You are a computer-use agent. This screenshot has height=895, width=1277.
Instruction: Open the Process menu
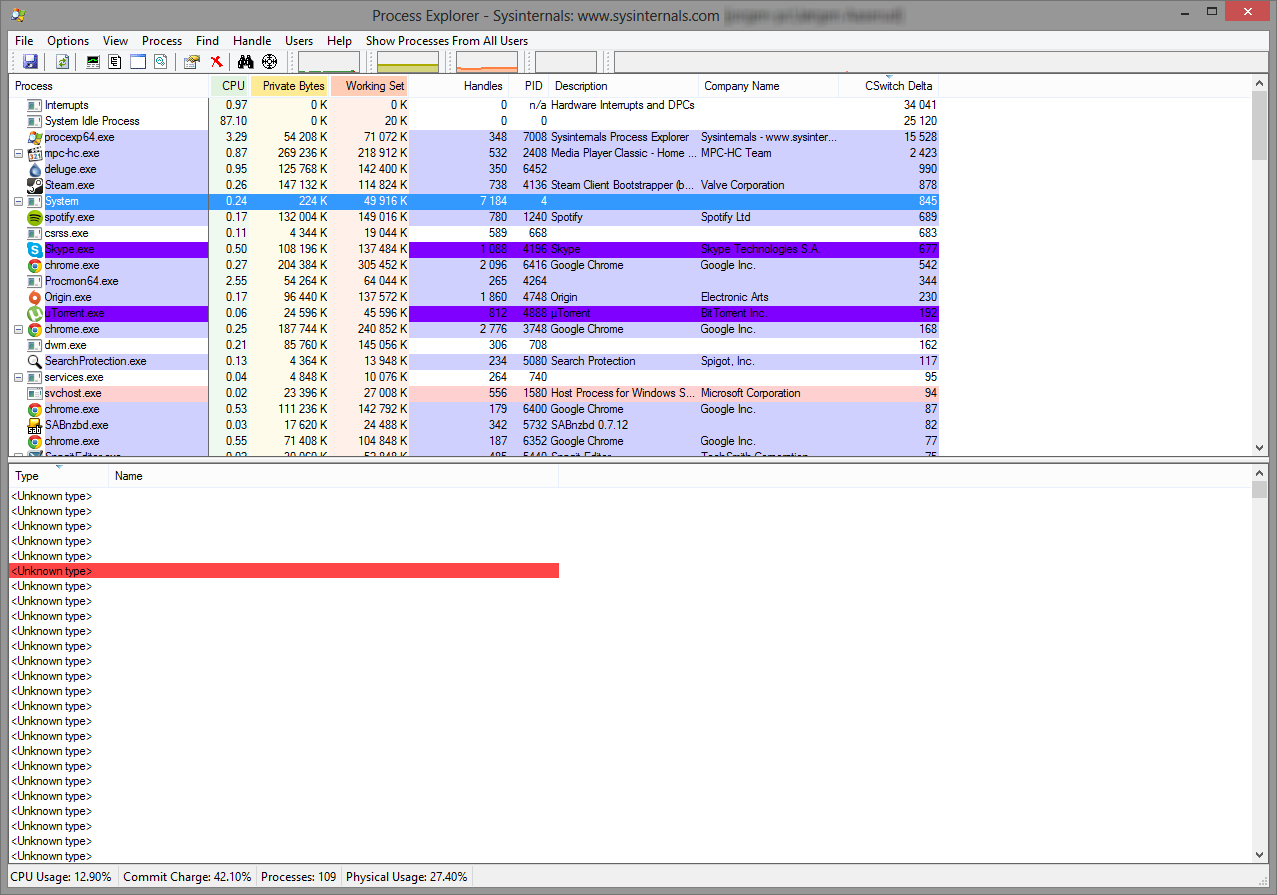(162, 41)
